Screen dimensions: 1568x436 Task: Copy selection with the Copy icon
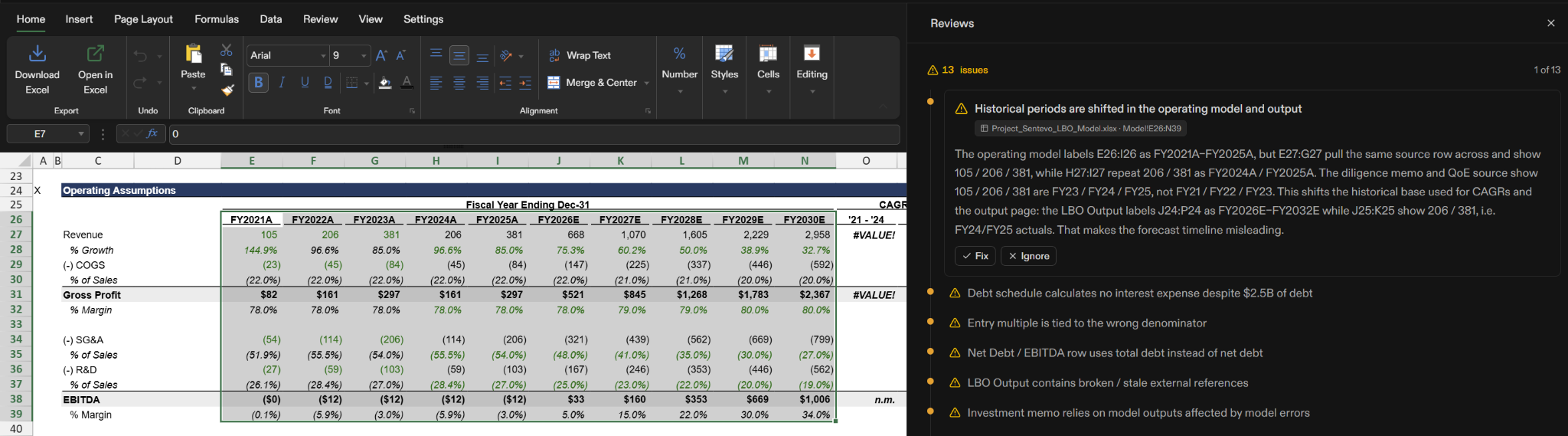point(227,70)
